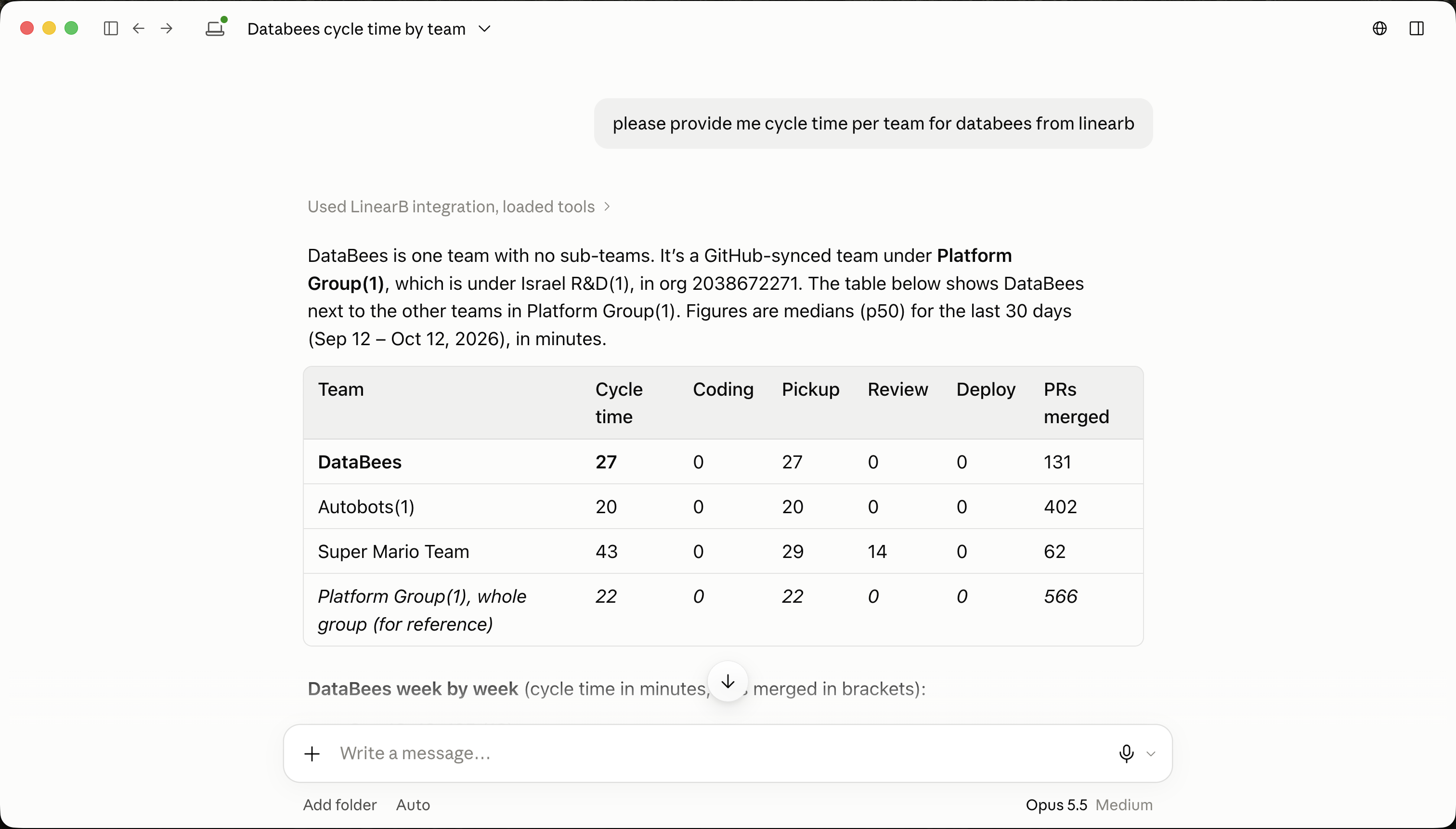The image size is (1456, 829).
Task: Click the red close window button
Action: pos(27,28)
